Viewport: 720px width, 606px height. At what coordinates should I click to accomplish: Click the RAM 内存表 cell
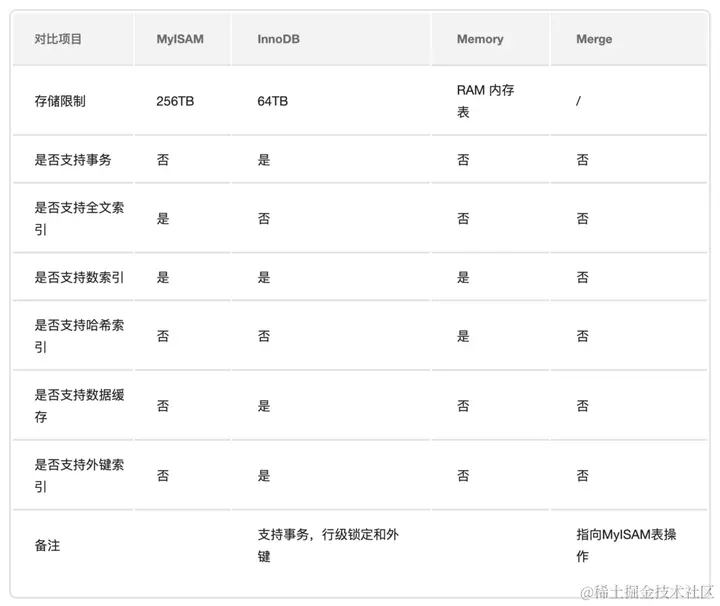point(485,101)
